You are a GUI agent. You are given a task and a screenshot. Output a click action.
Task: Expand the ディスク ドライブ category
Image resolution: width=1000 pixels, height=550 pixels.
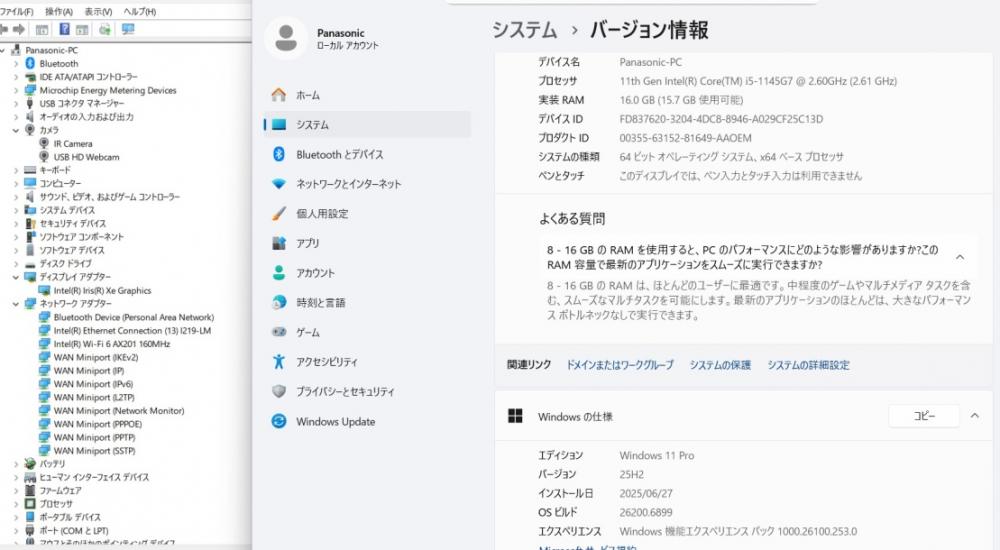coord(16,264)
